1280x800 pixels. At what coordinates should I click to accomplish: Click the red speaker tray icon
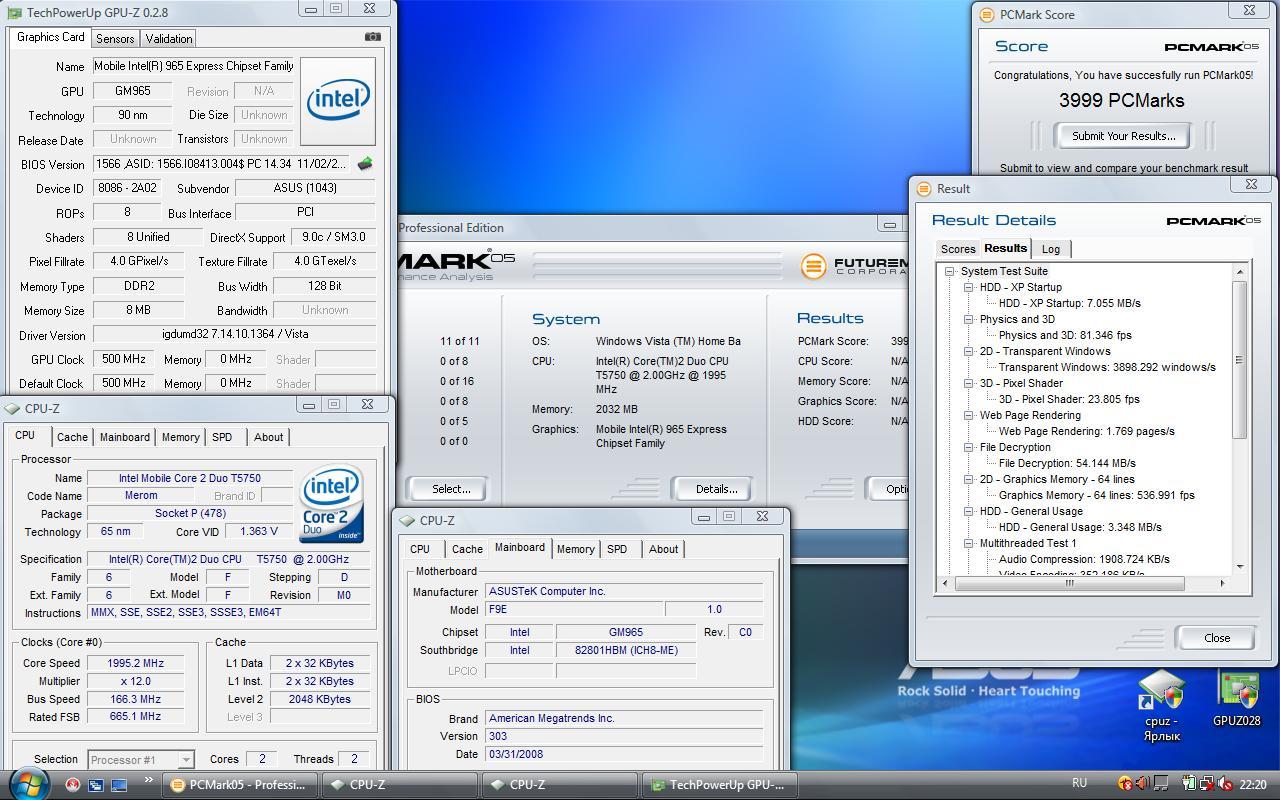[x=1141, y=784]
